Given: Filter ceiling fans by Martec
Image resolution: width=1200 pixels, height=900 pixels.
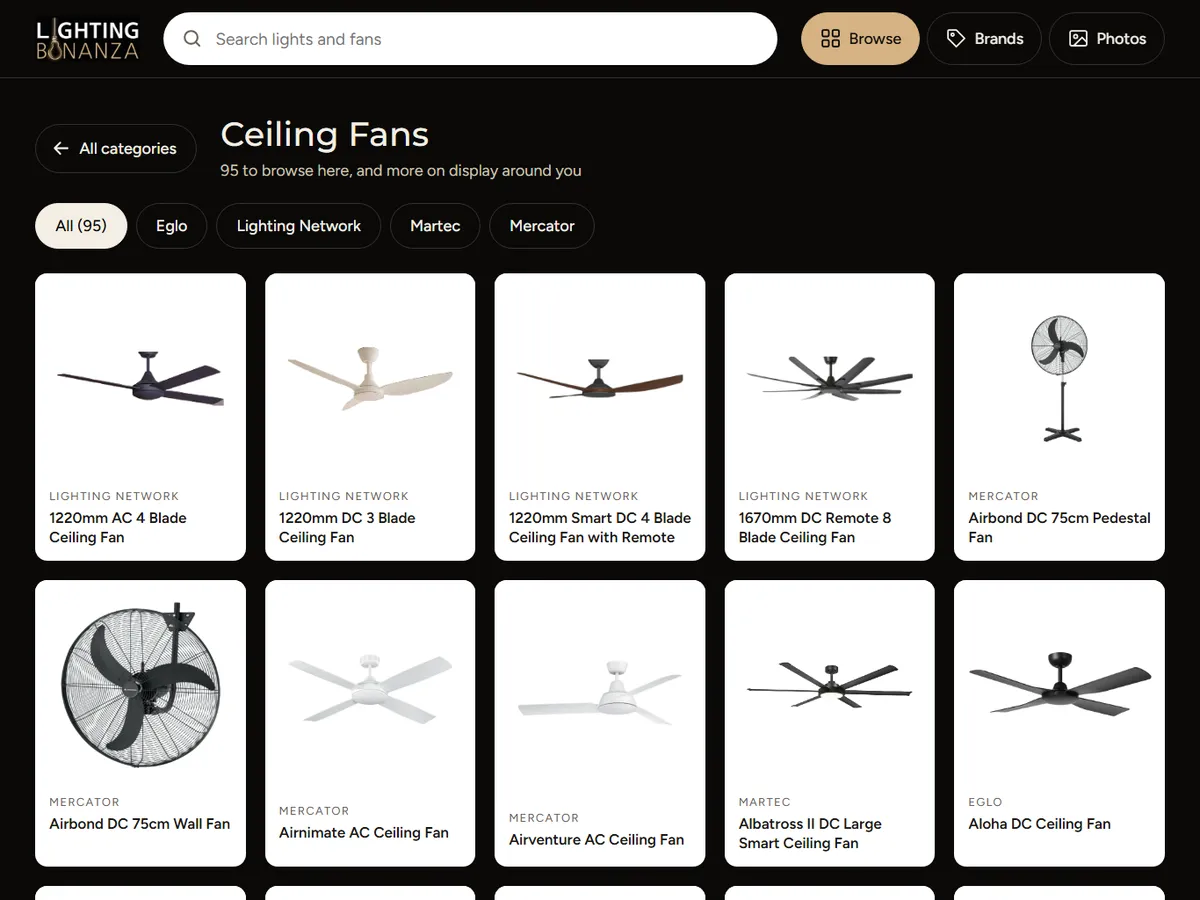Looking at the screenshot, I should pyautogui.click(x=435, y=226).
